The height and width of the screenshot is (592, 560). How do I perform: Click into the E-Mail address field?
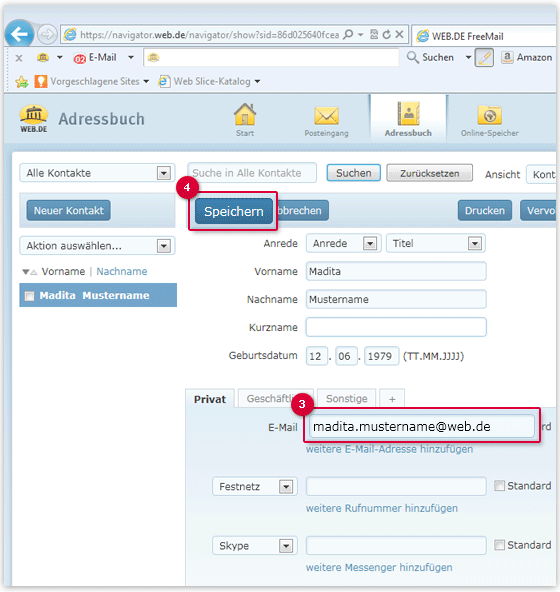pyautogui.click(x=422, y=427)
